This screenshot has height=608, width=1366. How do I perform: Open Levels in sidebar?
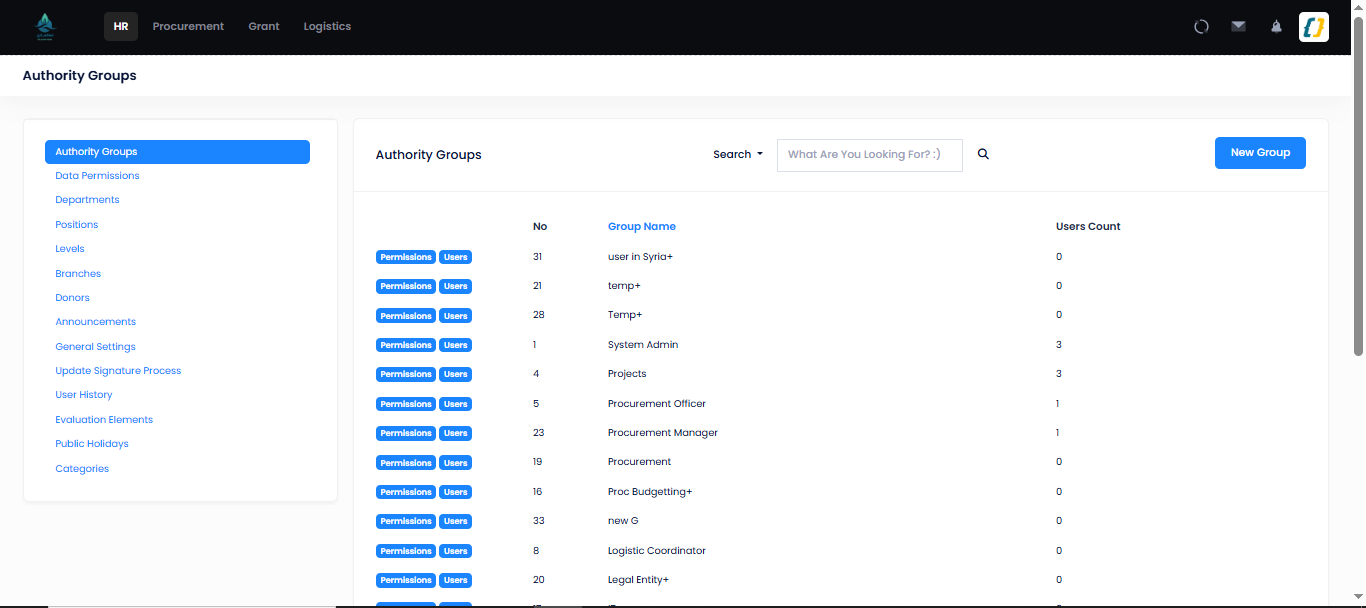[70, 249]
